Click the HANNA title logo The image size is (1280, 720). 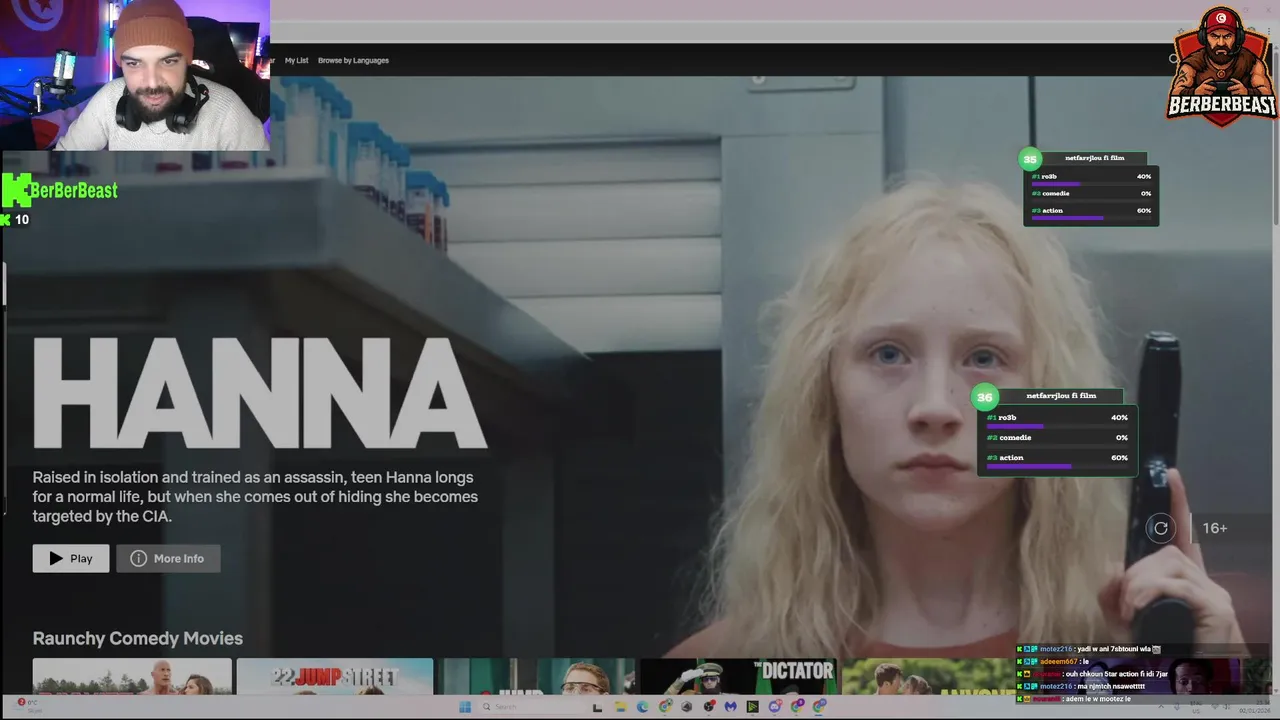pos(260,393)
